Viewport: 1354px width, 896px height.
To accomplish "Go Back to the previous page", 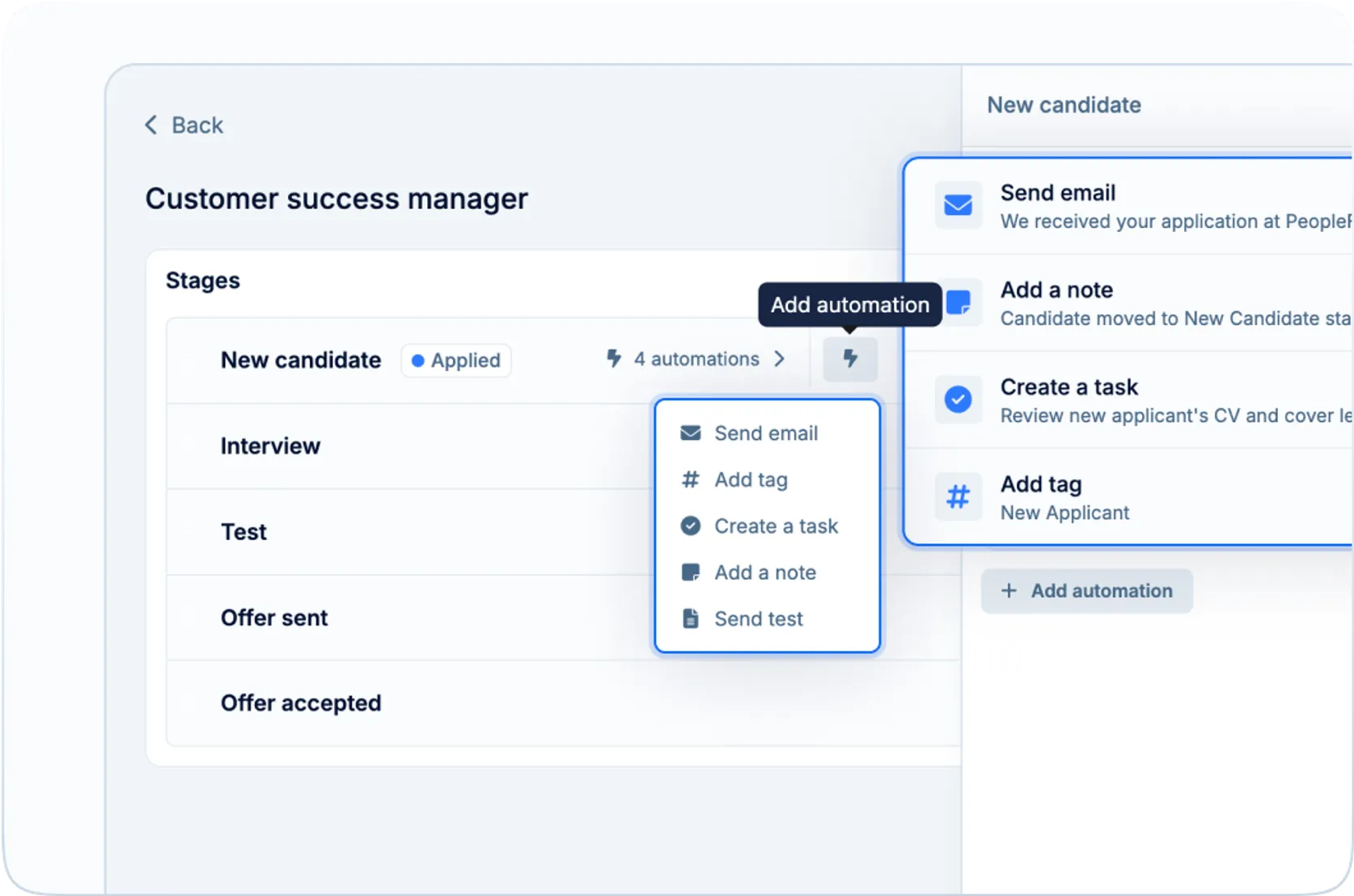I will (x=197, y=125).
